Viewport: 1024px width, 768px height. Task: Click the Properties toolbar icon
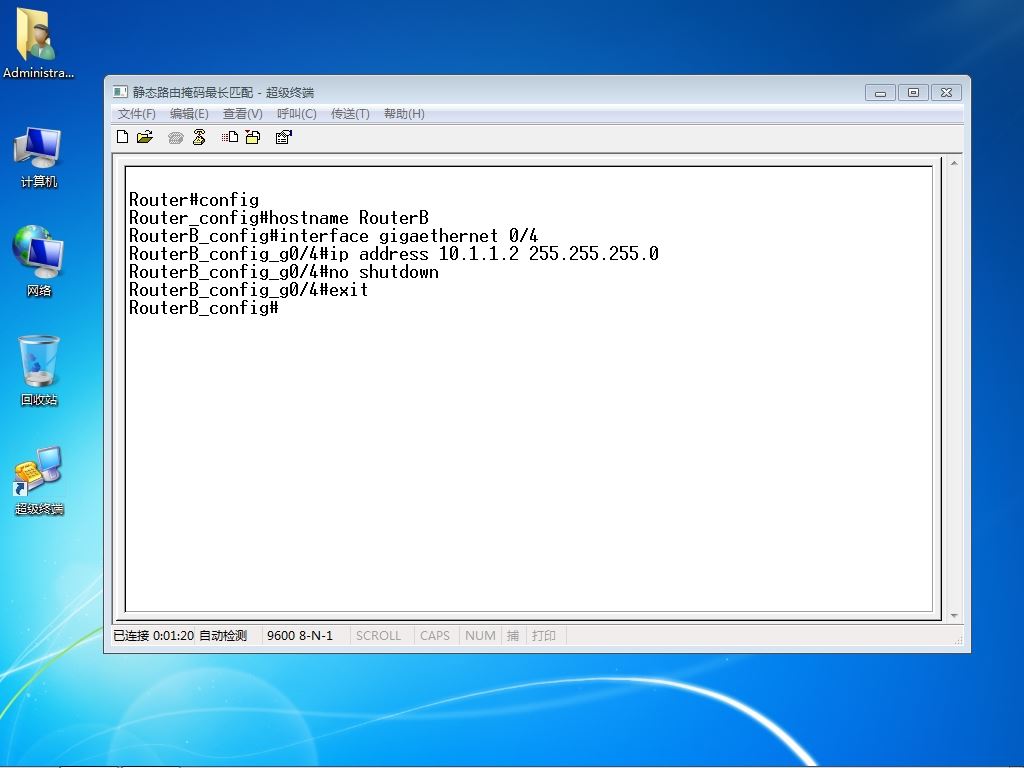pyautogui.click(x=283, y=136)
